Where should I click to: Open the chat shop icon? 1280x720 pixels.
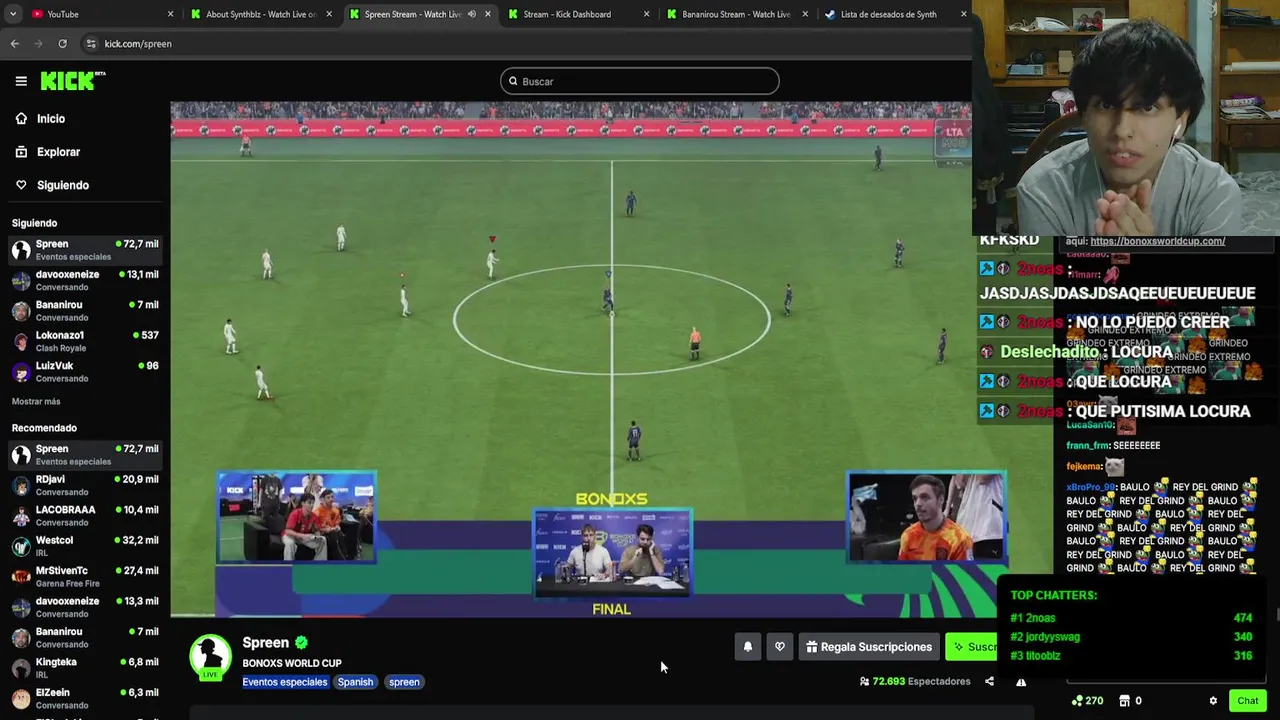click(x=1124, y=701)
